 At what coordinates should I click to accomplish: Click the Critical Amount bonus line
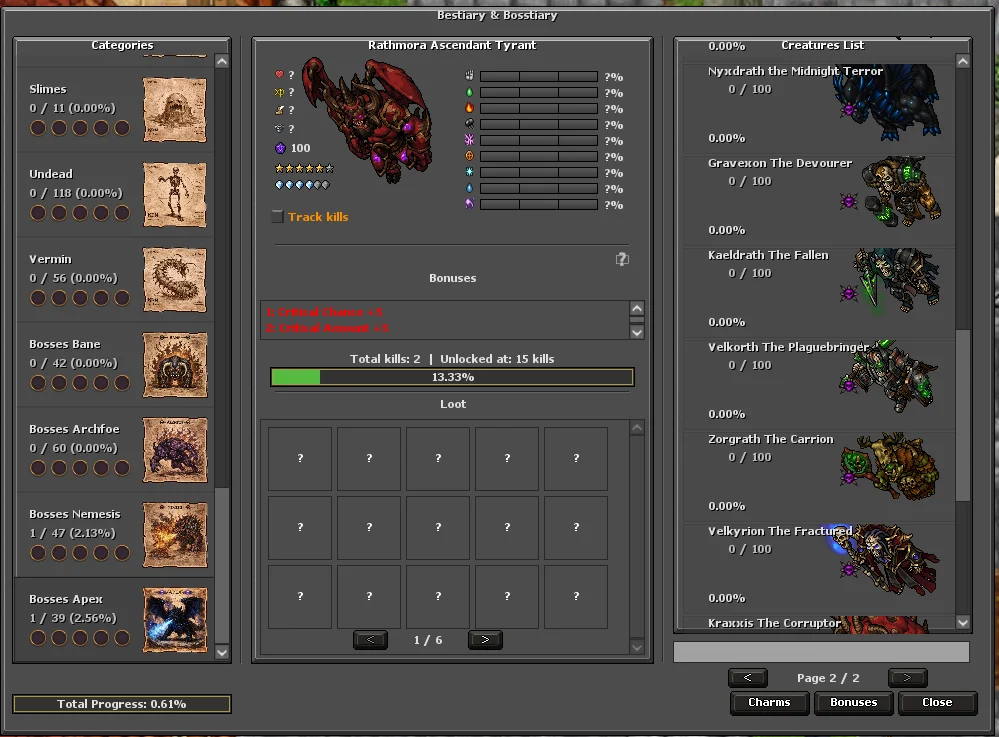click(327, 328)
